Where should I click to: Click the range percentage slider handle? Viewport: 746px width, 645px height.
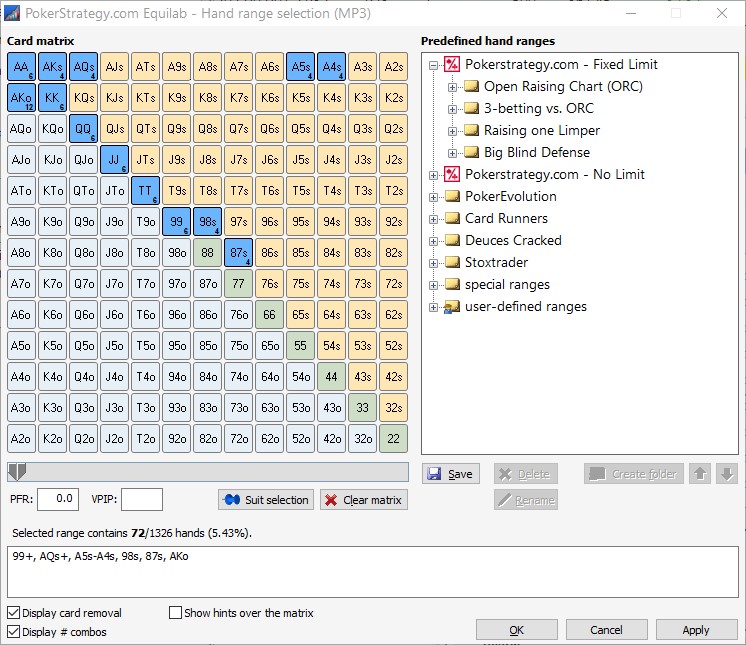click(x=17, y=472)
